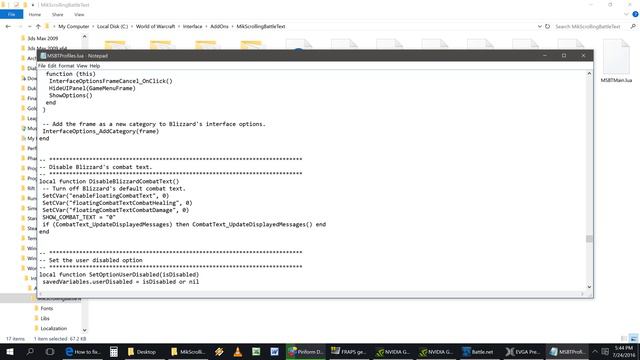The image size is (640, 360).
Task: Open Notepad Help menu
Action: click(95, 66)
